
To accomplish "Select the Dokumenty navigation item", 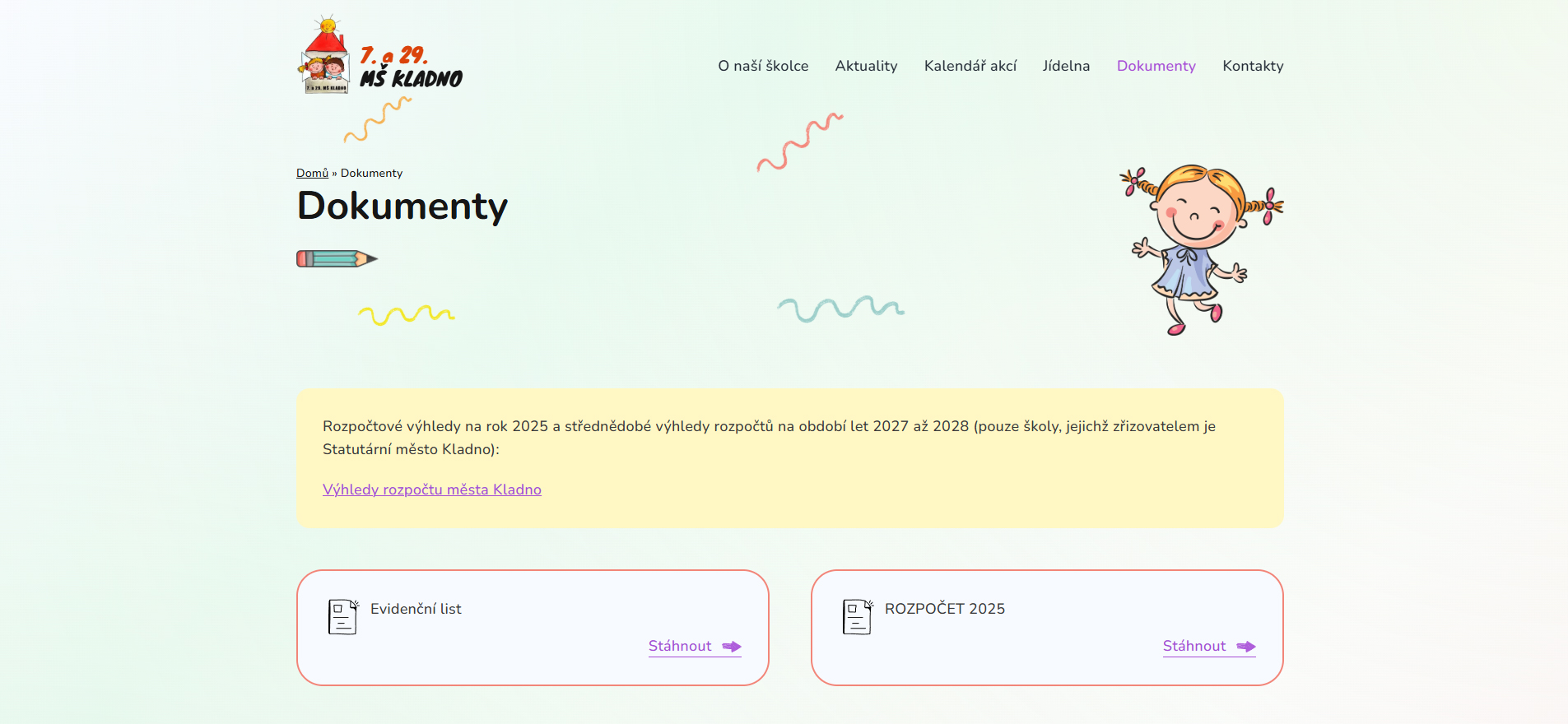I will (x=1156, y=66).
